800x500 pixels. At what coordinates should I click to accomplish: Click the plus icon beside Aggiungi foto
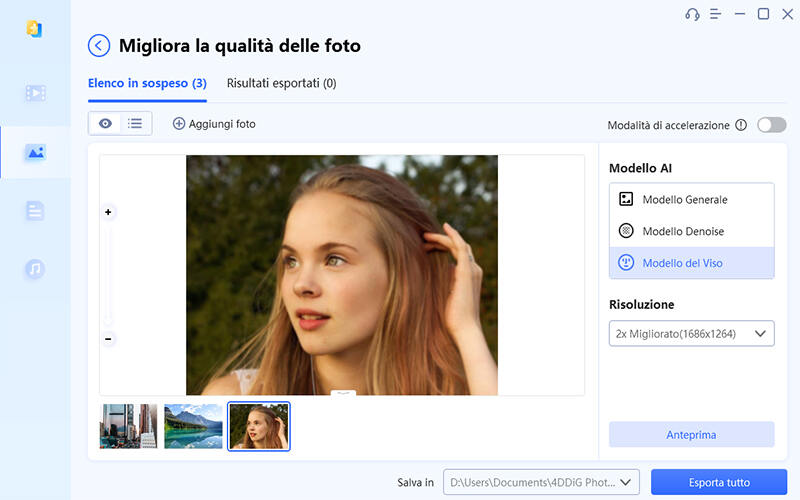click(x=179, y=123)
